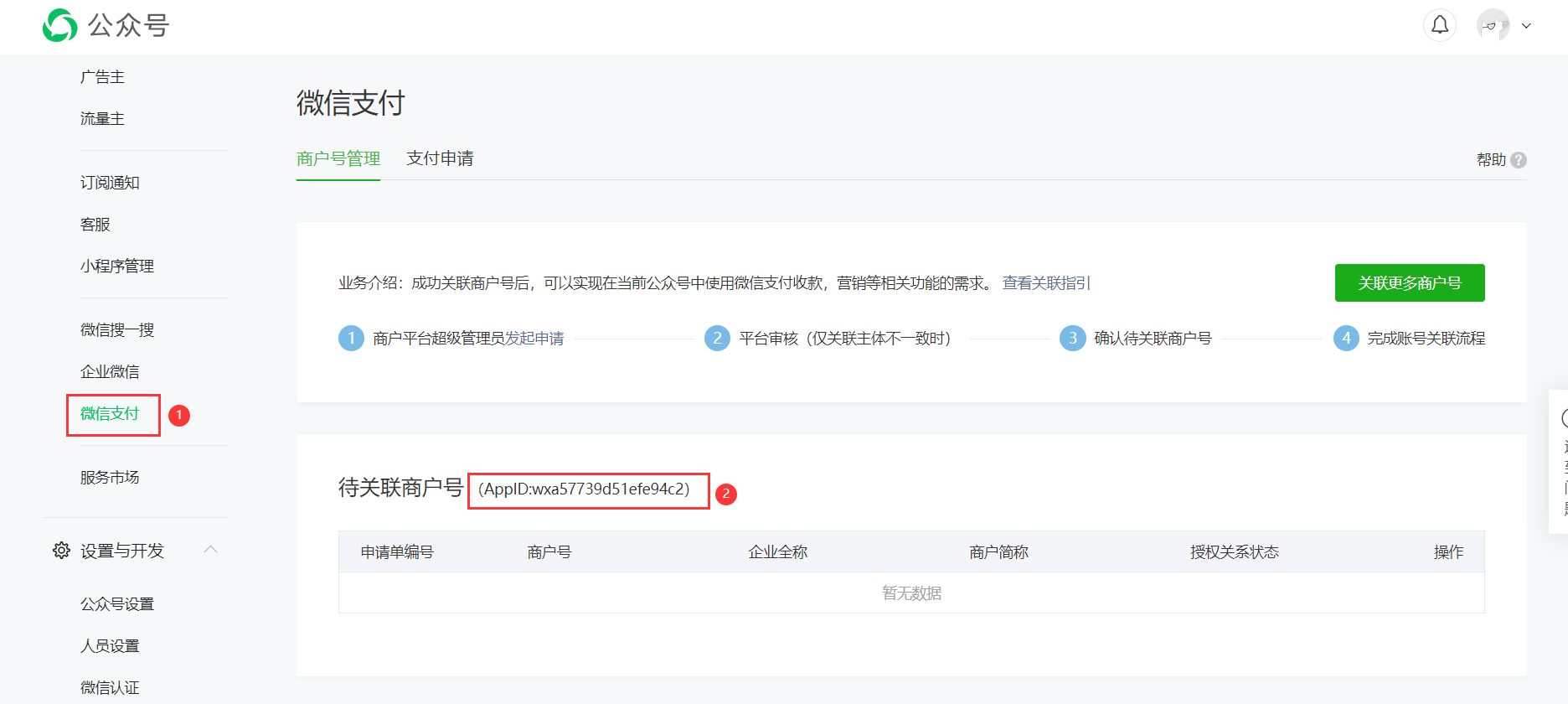Click the WeChat 公众号 logo icon
1568x704 pixels.
(59, 25)
